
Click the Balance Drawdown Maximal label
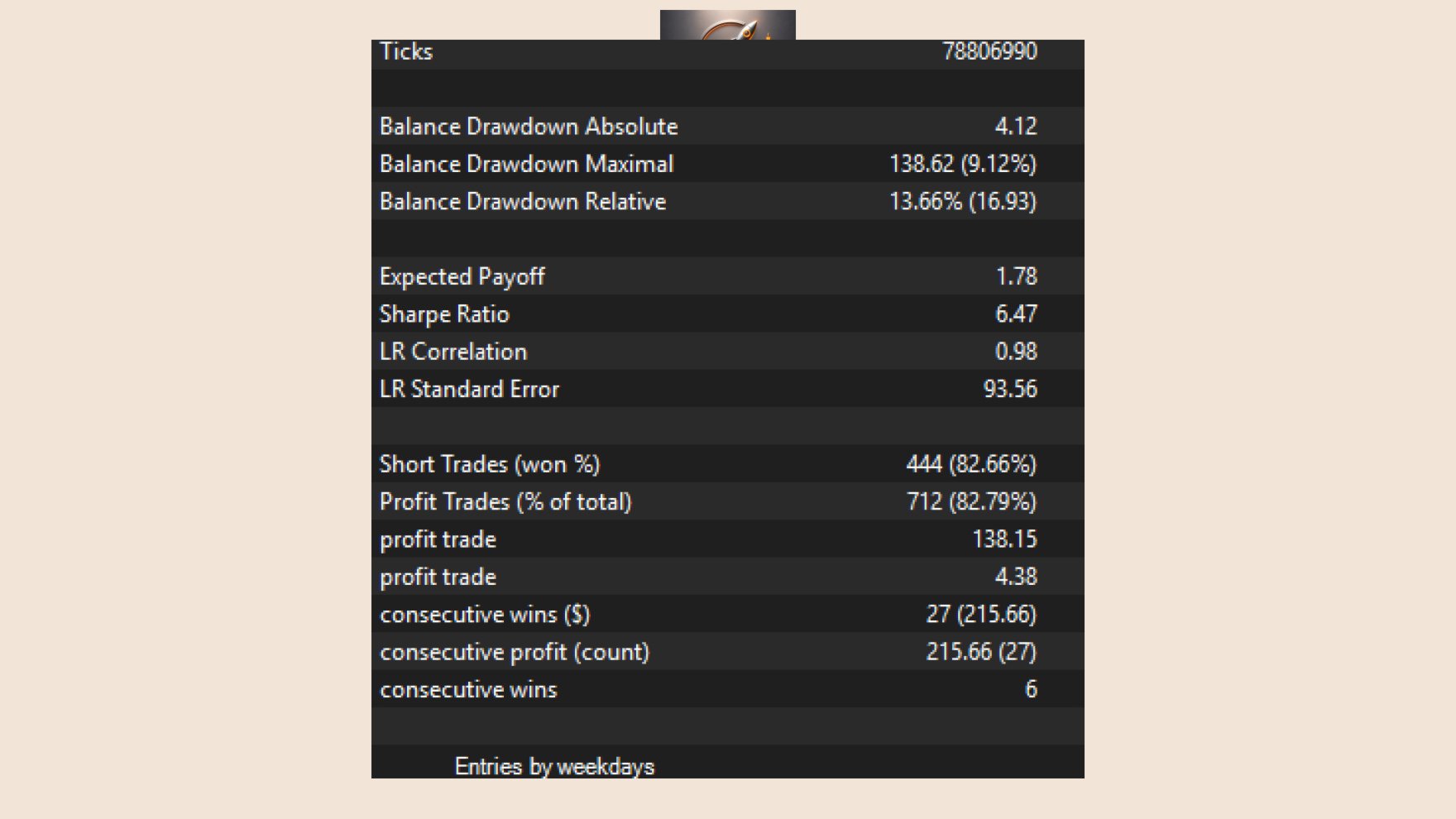(x=526, y=164)
